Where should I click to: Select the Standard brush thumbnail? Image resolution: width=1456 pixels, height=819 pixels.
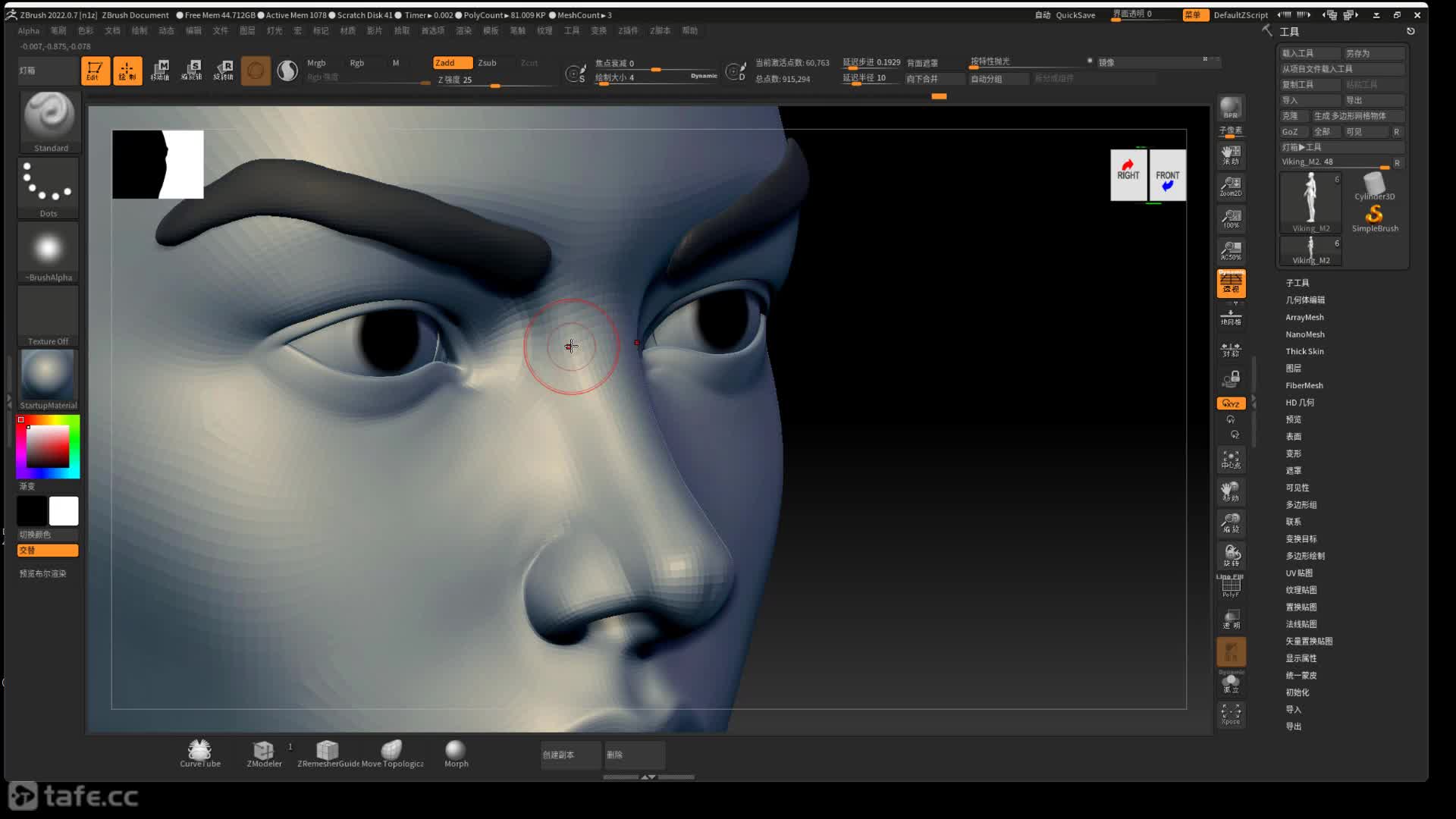(49, 121)
